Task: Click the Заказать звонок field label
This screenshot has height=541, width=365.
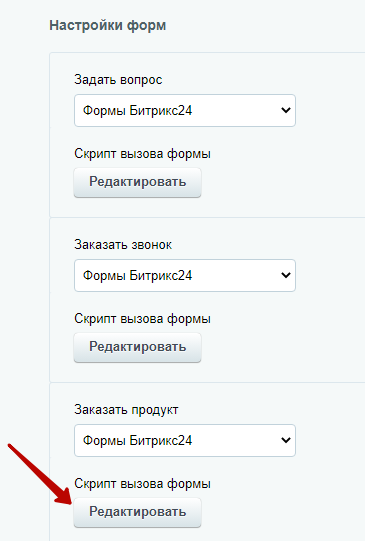Action: coord(123,245)
